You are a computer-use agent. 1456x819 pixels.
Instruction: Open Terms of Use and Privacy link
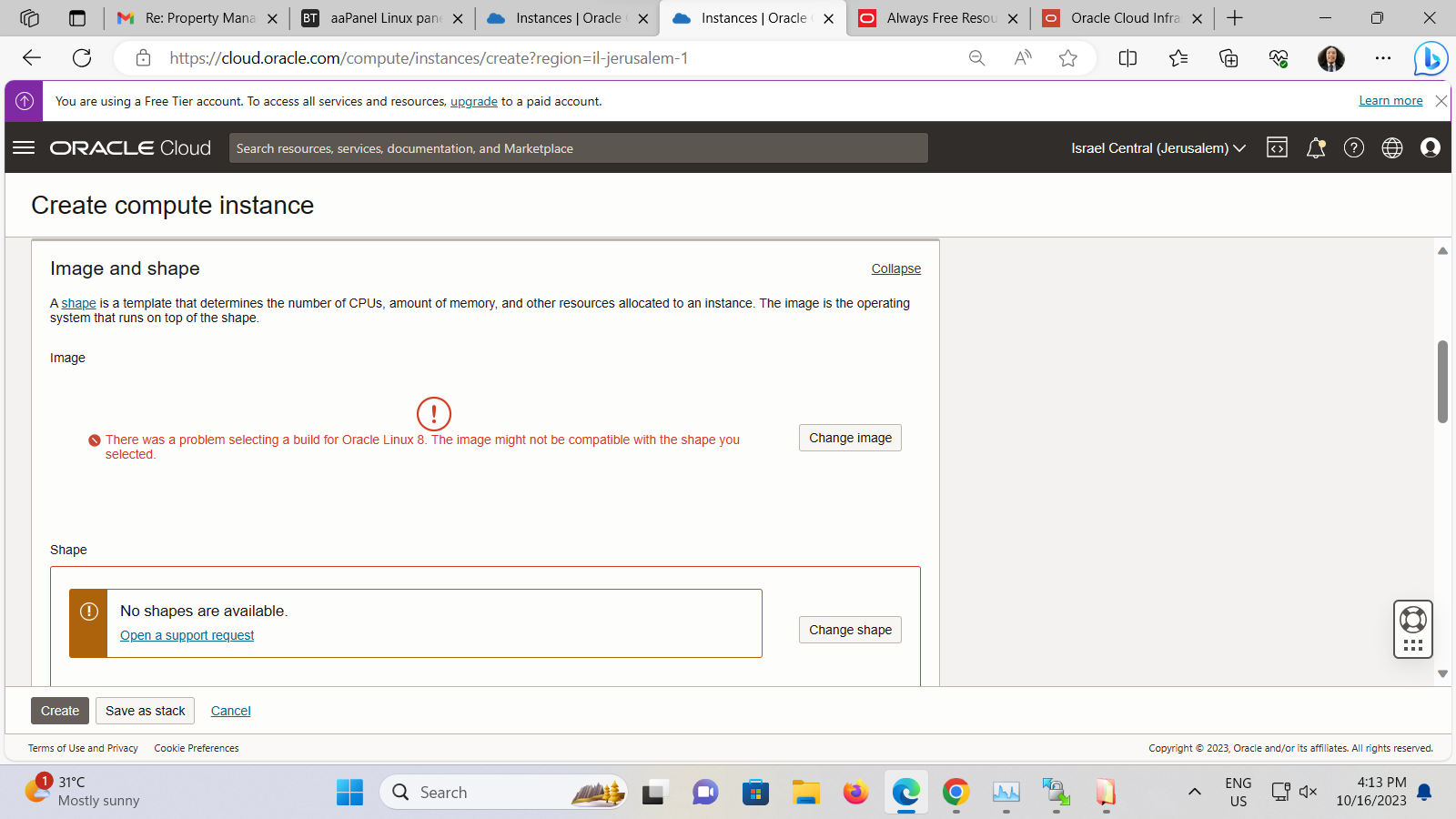pos(83,748)
